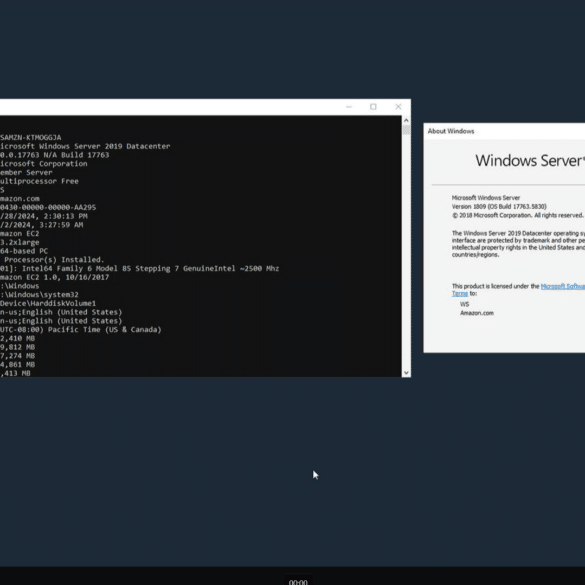Select the 'Device\HarddiskVolume1' line
The height and width of the screenshot is (585, 585).
click(48, 303)
